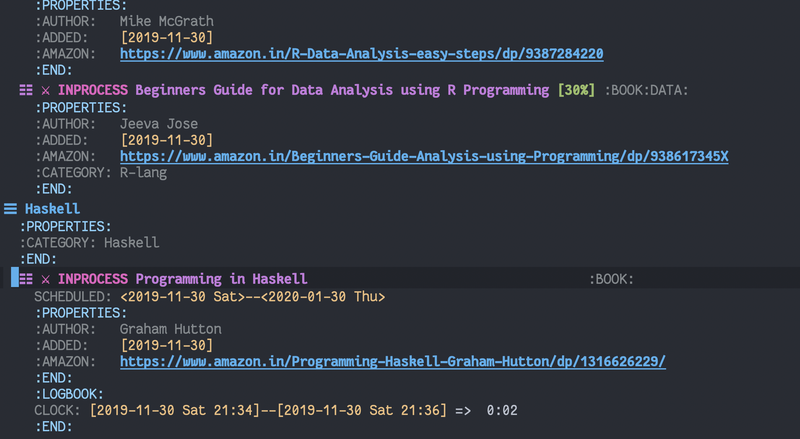Screen dimensions: 800x439
Task: Click the CLOCK timestamp 2019-11-30 Sat 21:34
Action: 174,410
